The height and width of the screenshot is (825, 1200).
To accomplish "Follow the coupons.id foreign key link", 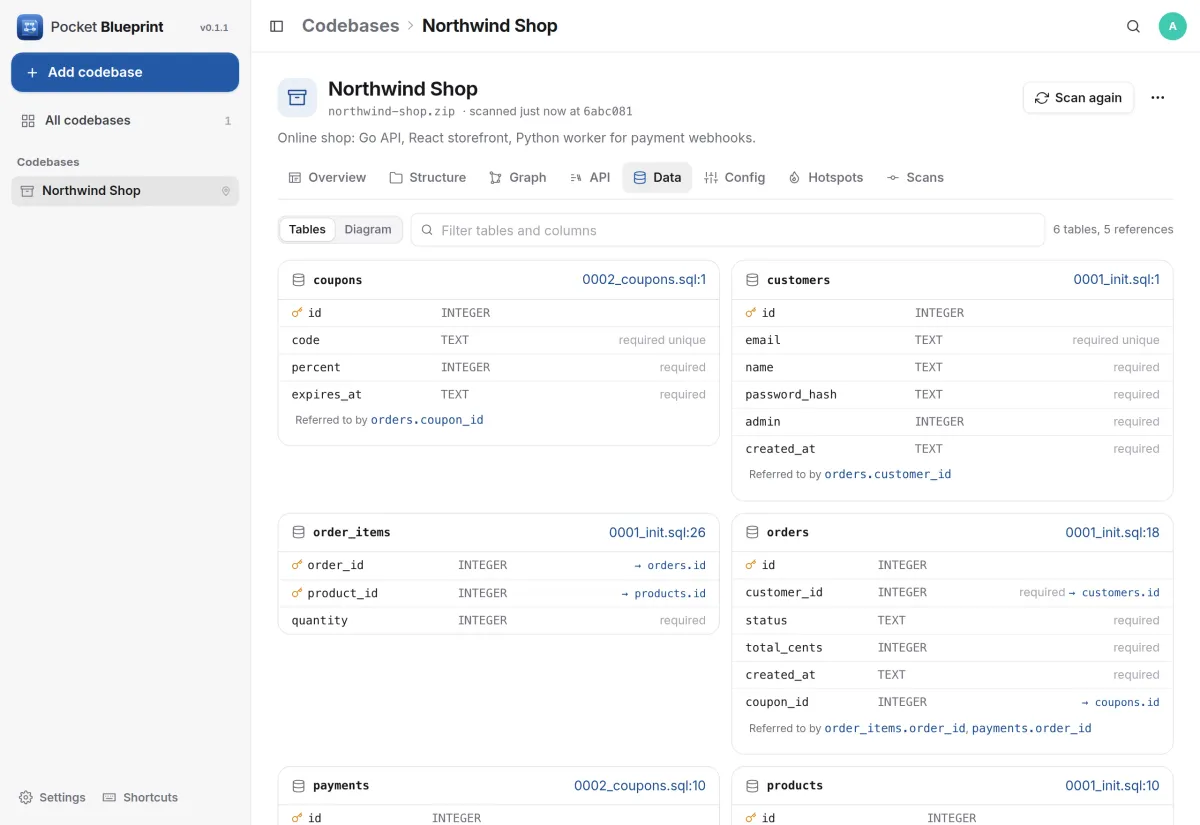I will pyautogui.click(x=1120, y=703).
